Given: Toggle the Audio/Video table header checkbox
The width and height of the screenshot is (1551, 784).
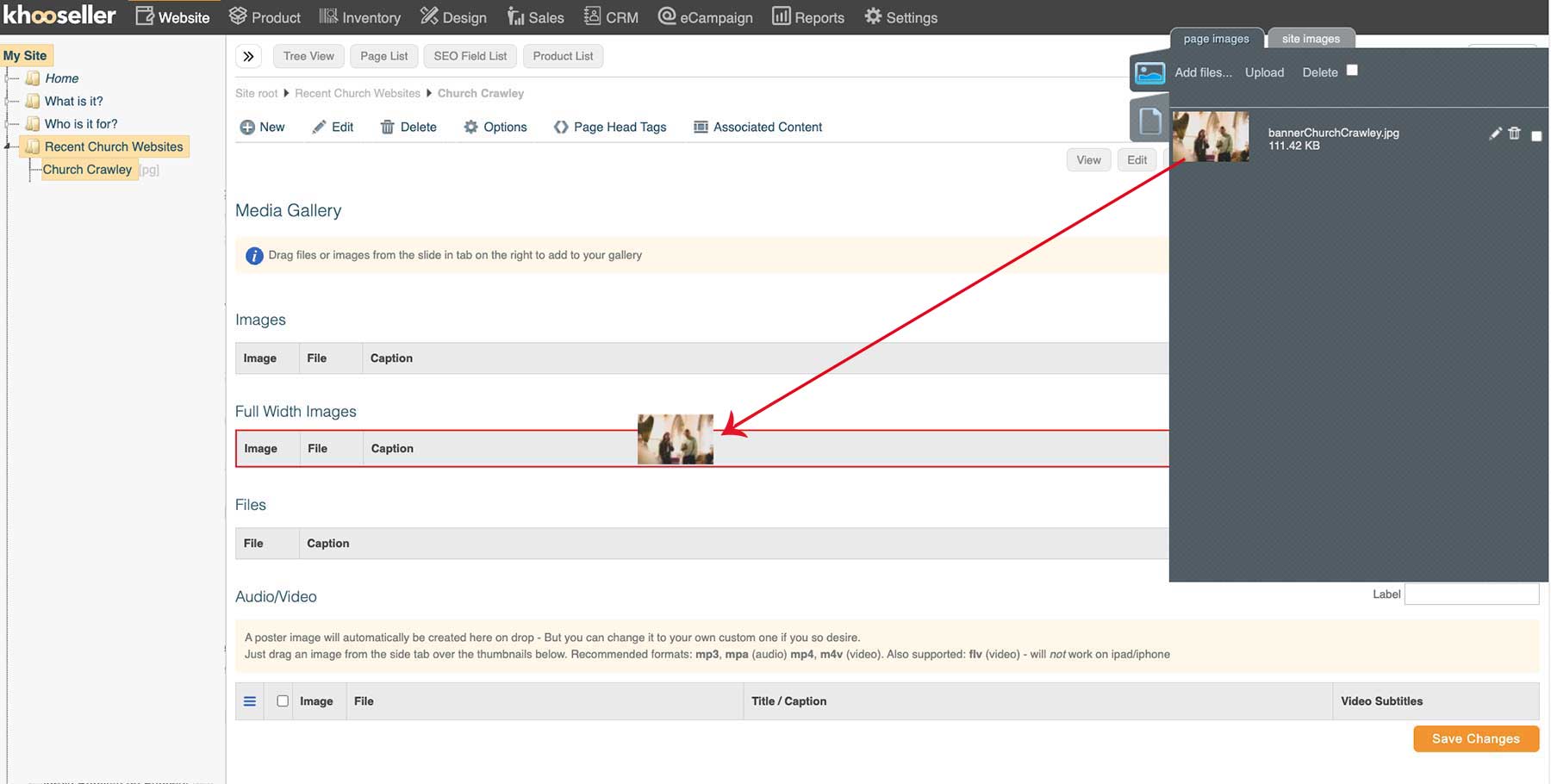Looking at the screenshot, I should (x=283, y=701).
